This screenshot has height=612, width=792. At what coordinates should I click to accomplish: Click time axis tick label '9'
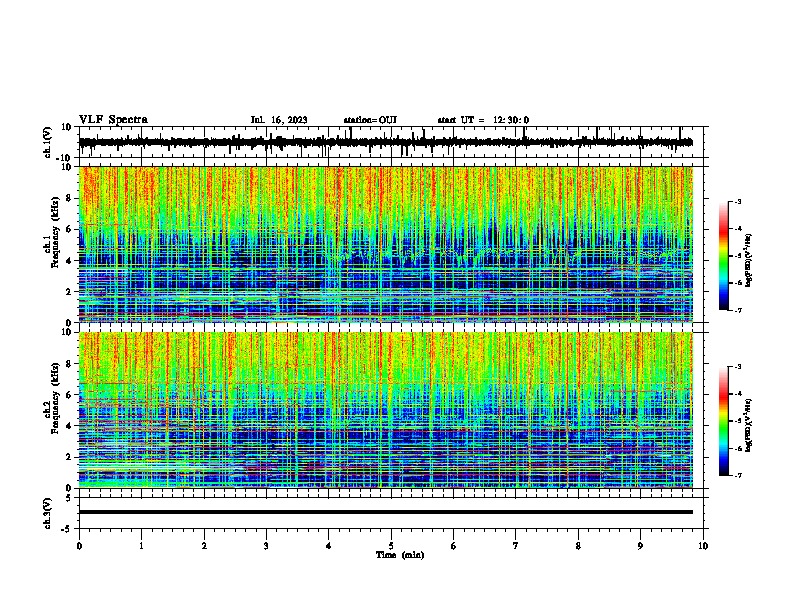[x=640, y=546]
